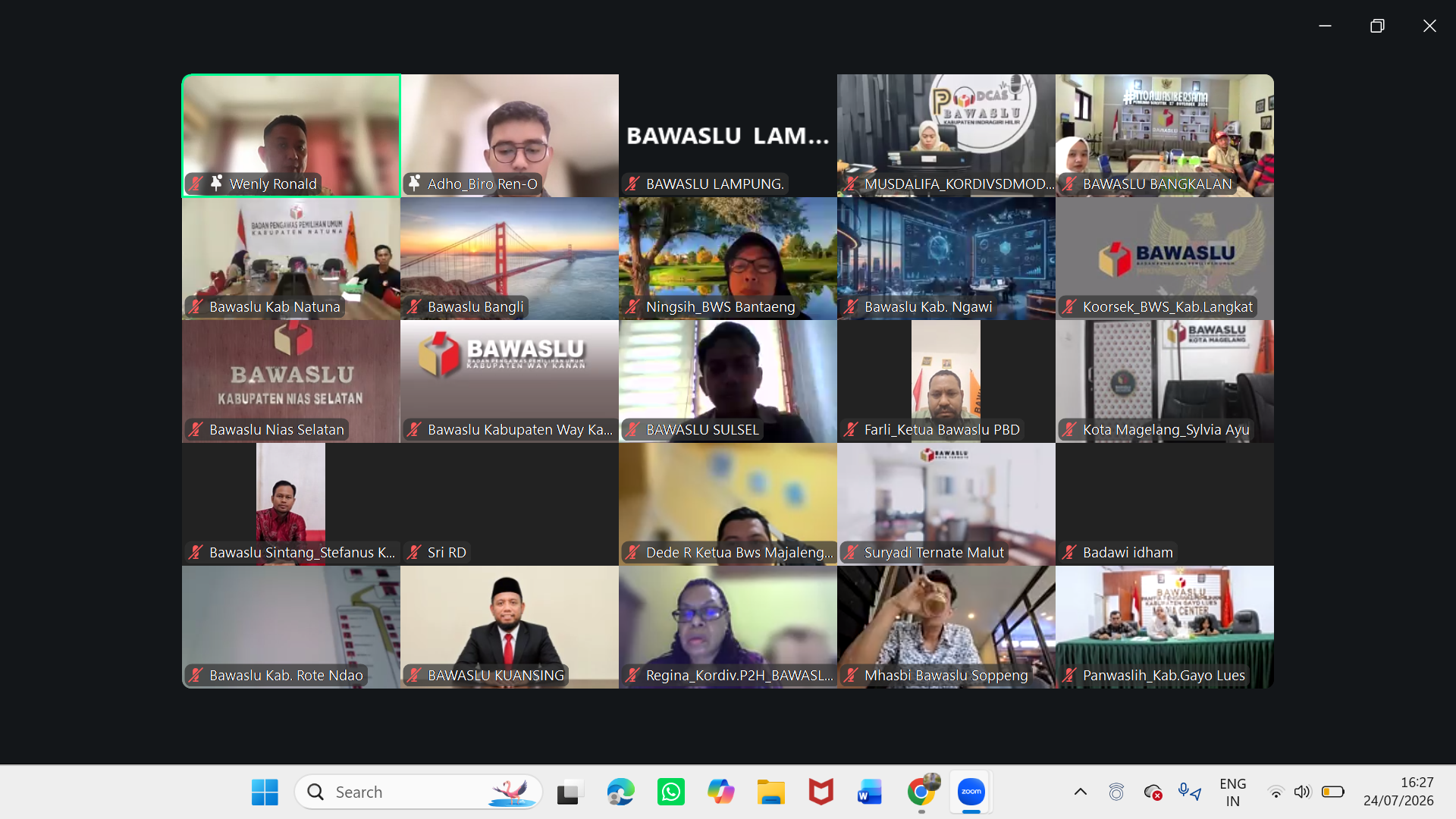Open the clock and date panel
The height and width of the screenshot is (819, 1456).
(x=1398, y=792)
